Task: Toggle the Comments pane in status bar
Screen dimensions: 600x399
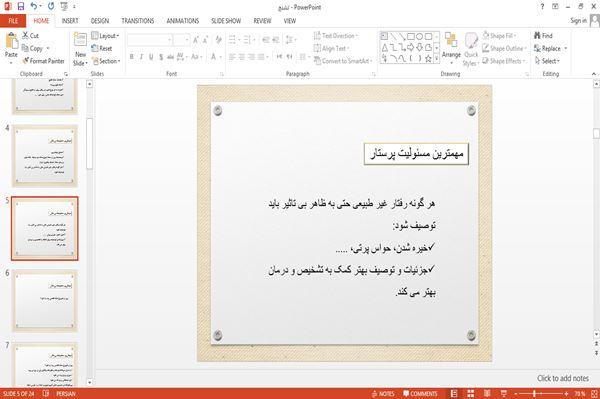Action: point(420,393)
